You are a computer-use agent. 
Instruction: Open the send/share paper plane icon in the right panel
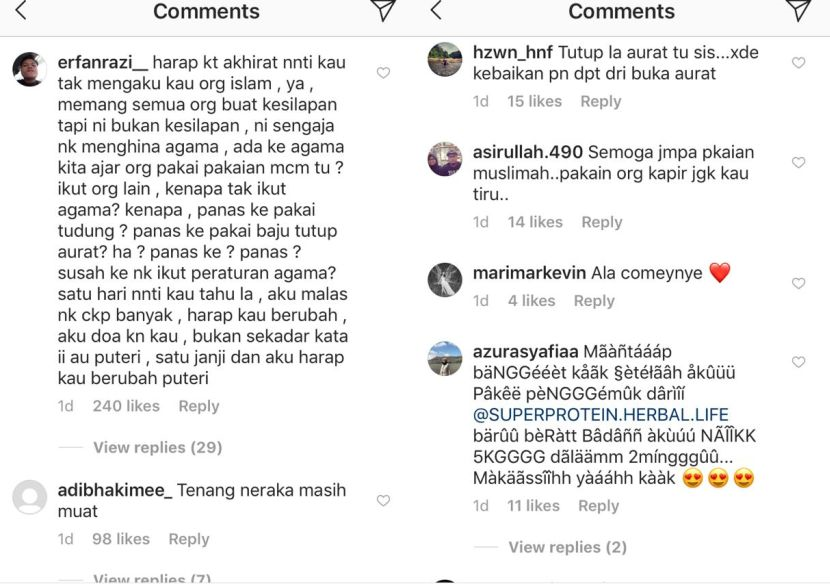[798, 10]
